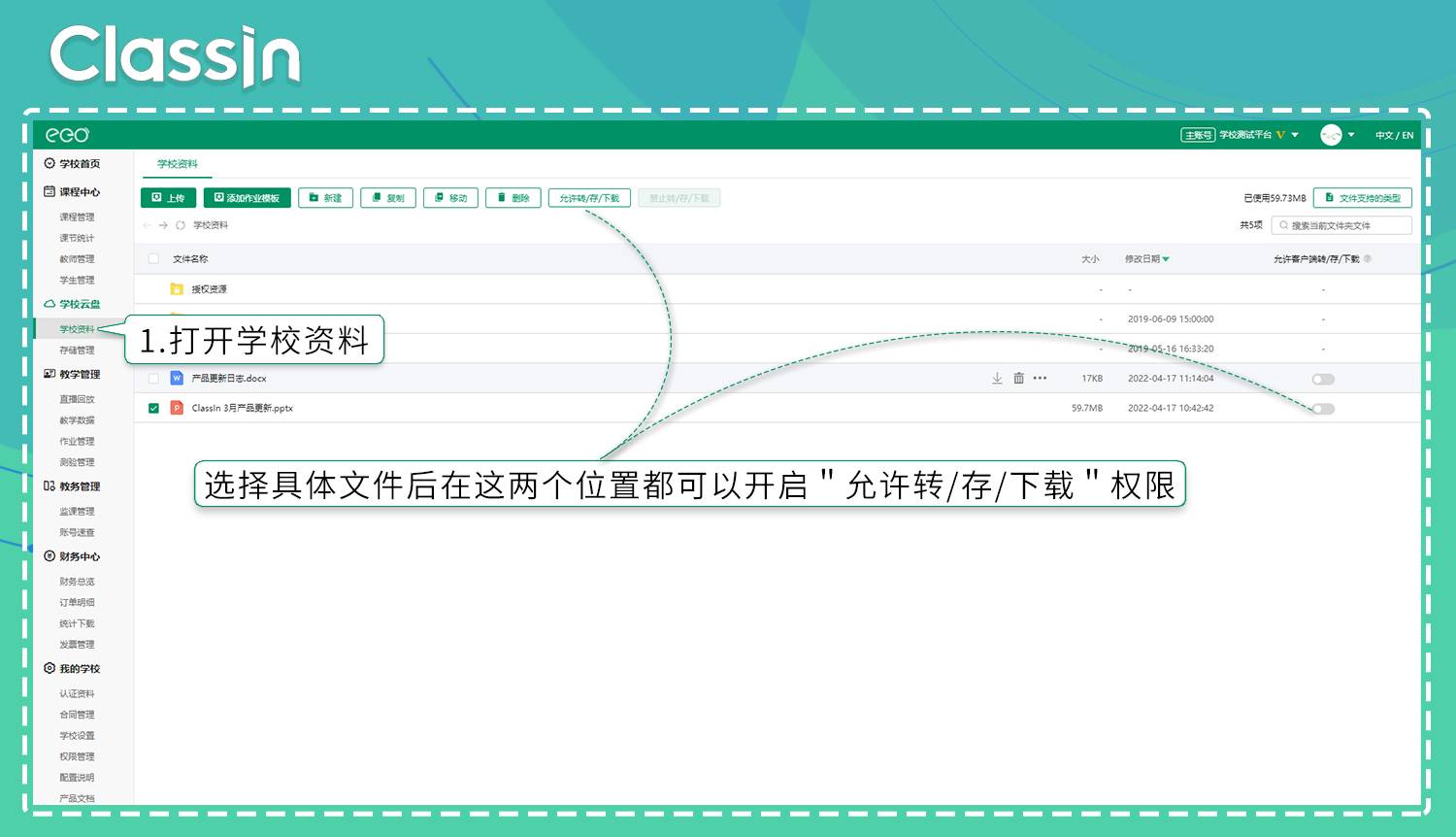
Task: Open 课节统计 in the sidebar
Action: click(77, 238)
